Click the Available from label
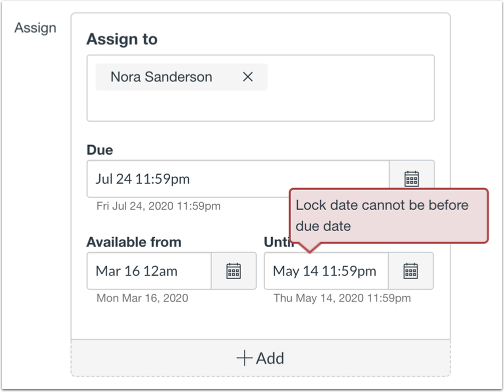Viewport: 504px width, 392px height. (134, 242)
